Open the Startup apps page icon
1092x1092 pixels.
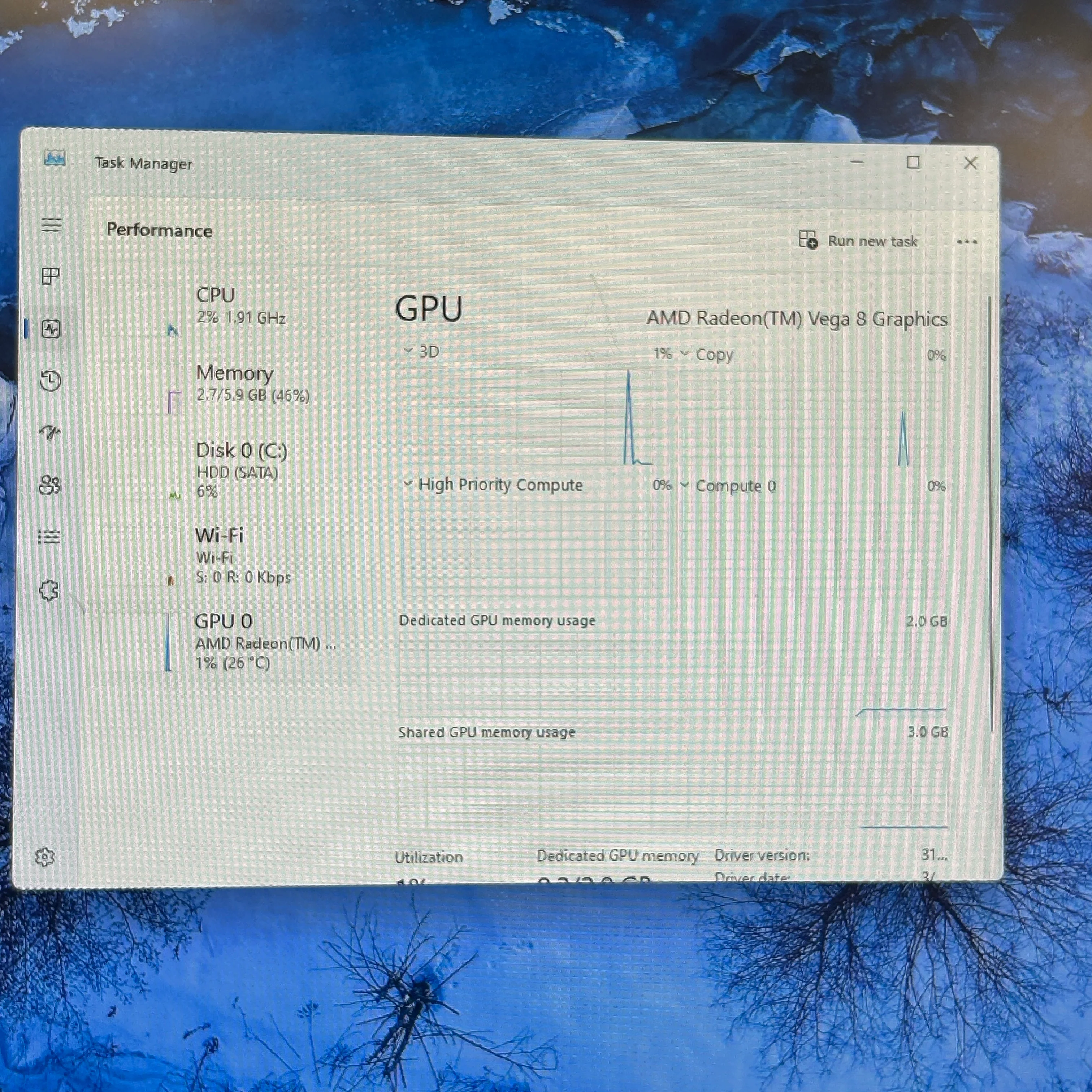[x=50, y=432]
